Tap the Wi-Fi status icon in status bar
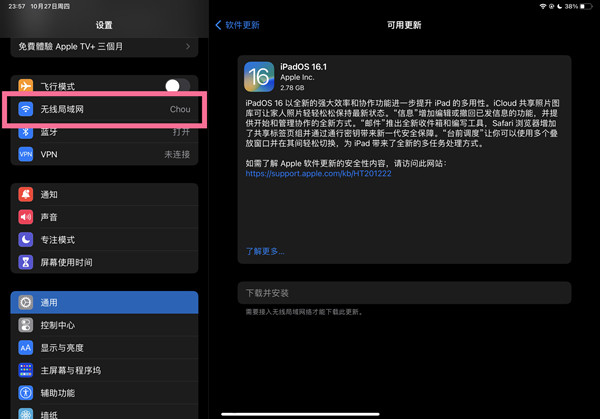The height and width of the screenshot is (419, 600). coord(543,6)
